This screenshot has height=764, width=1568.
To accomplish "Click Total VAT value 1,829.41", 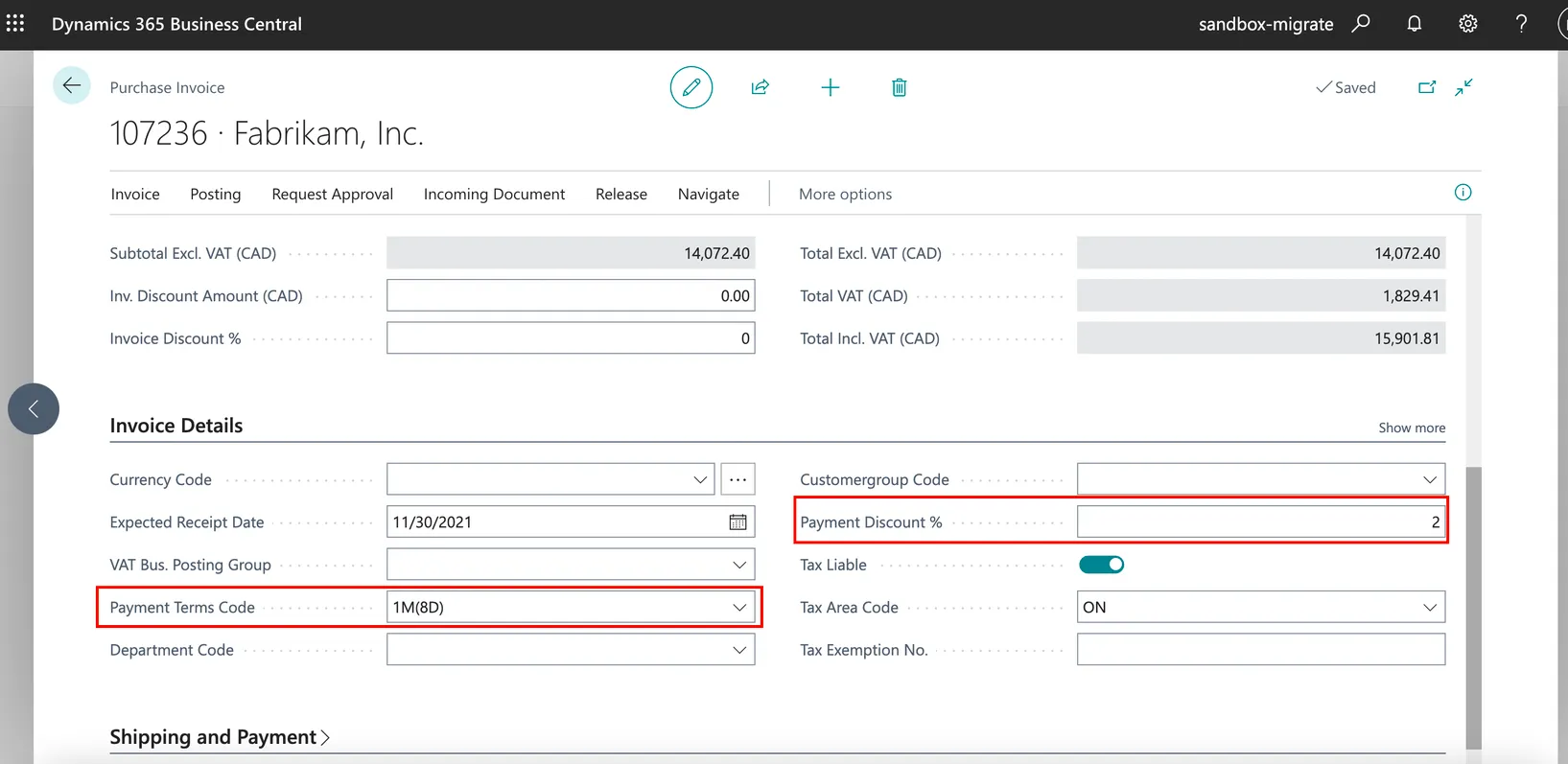I will [x=1261, y=295].
